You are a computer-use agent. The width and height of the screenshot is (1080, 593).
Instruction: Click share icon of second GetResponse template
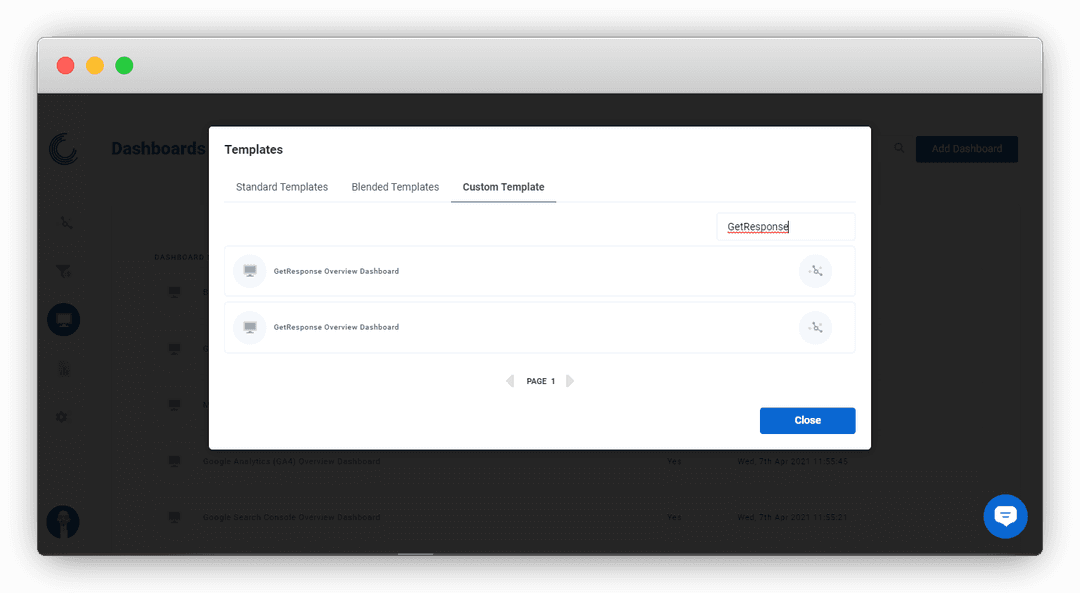[x=816, y=327]
